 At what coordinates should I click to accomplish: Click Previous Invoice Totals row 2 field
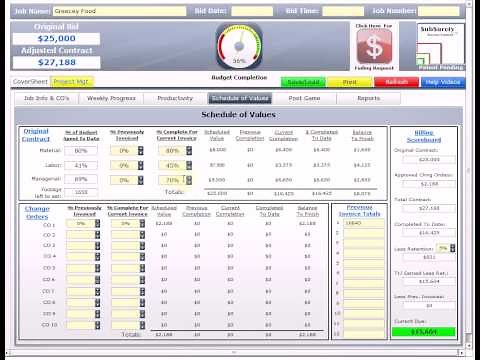[364, 233]
